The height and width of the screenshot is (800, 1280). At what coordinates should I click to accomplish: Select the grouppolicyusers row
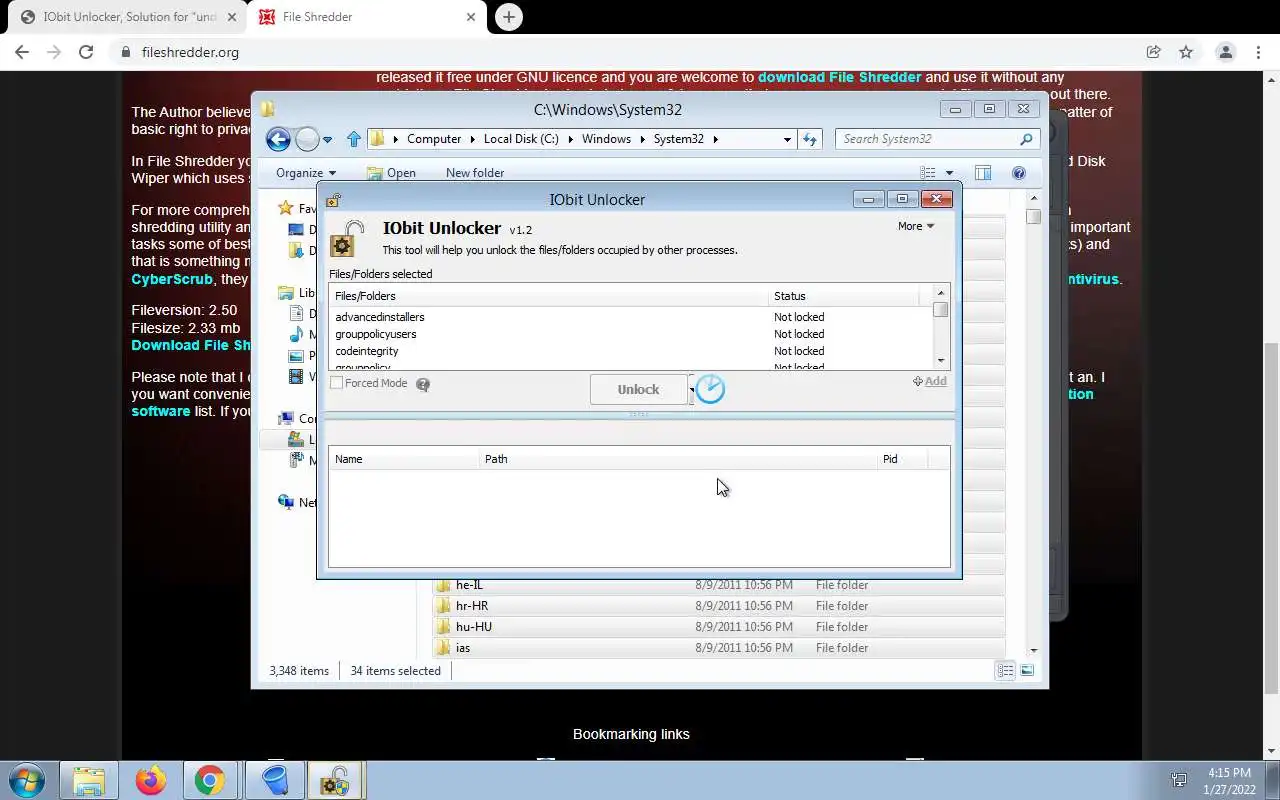pyautogui.click(x=630, y=334)
